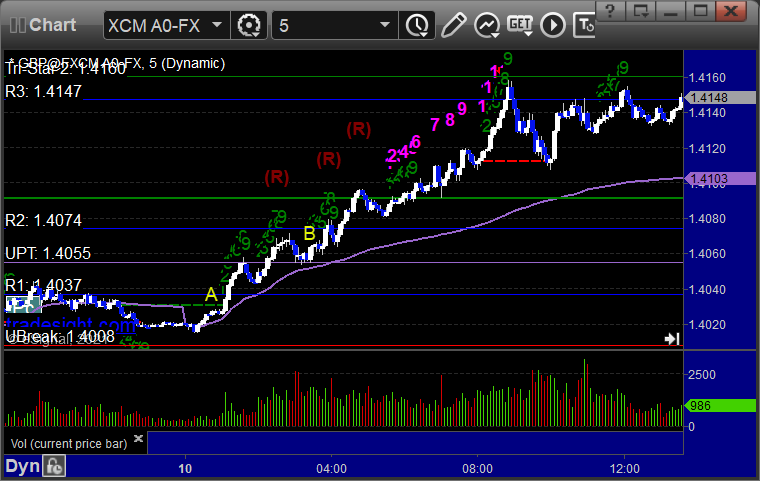
Task: Open the question mark help icon
Action: pos(610,11)
